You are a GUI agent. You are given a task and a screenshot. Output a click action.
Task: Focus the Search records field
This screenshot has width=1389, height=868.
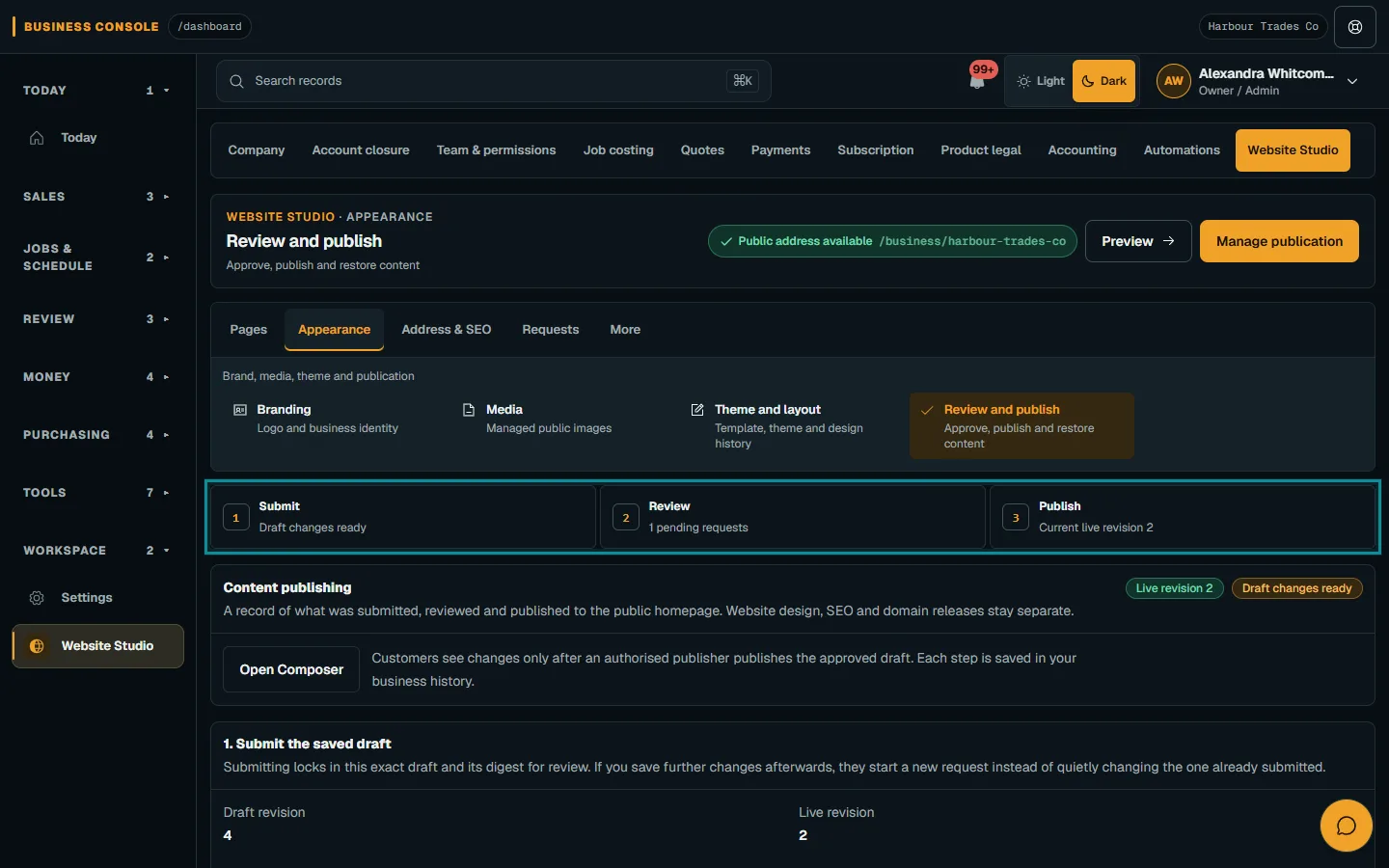pos(493,81)
